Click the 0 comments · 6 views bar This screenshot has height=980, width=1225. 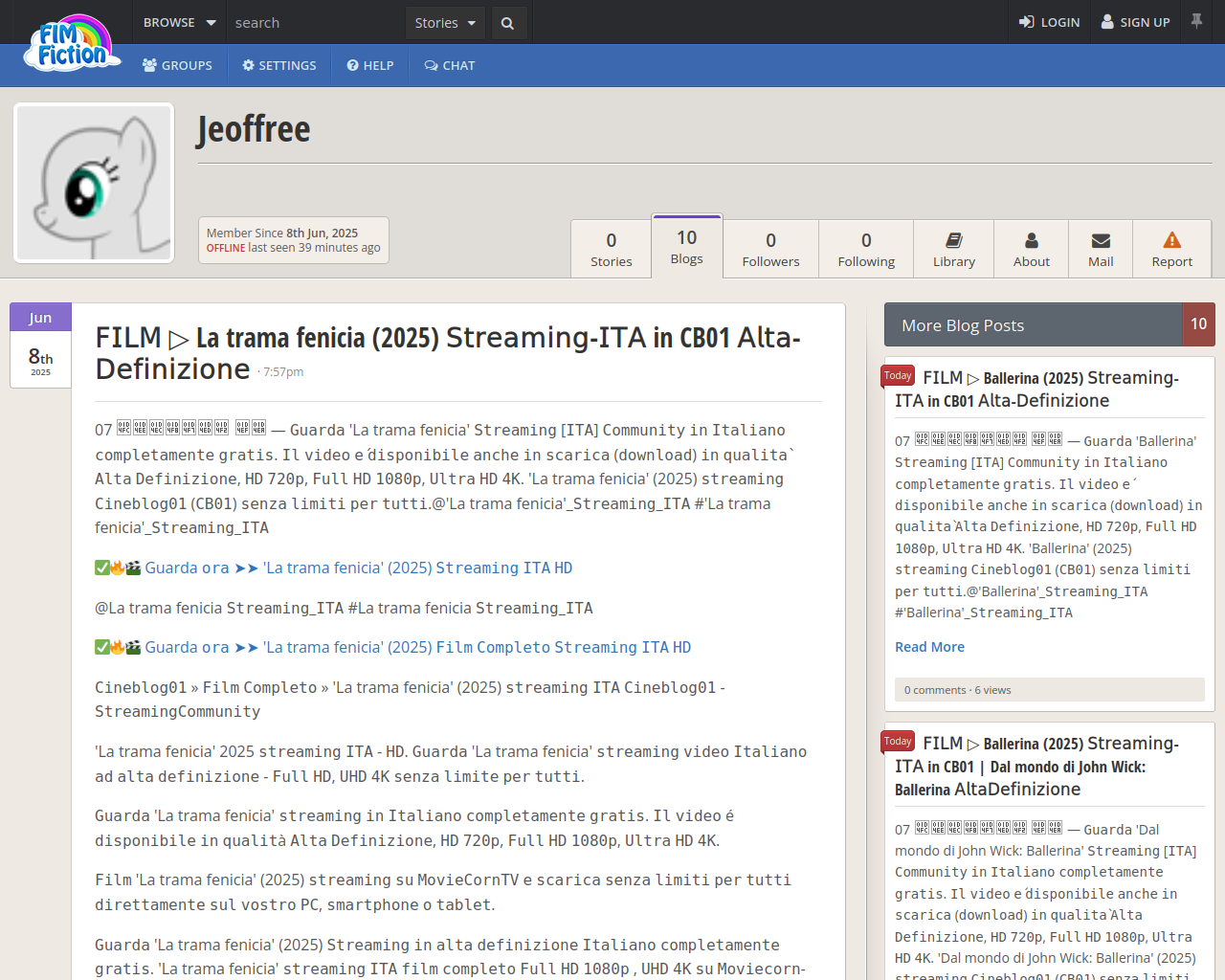point(1050,690)
